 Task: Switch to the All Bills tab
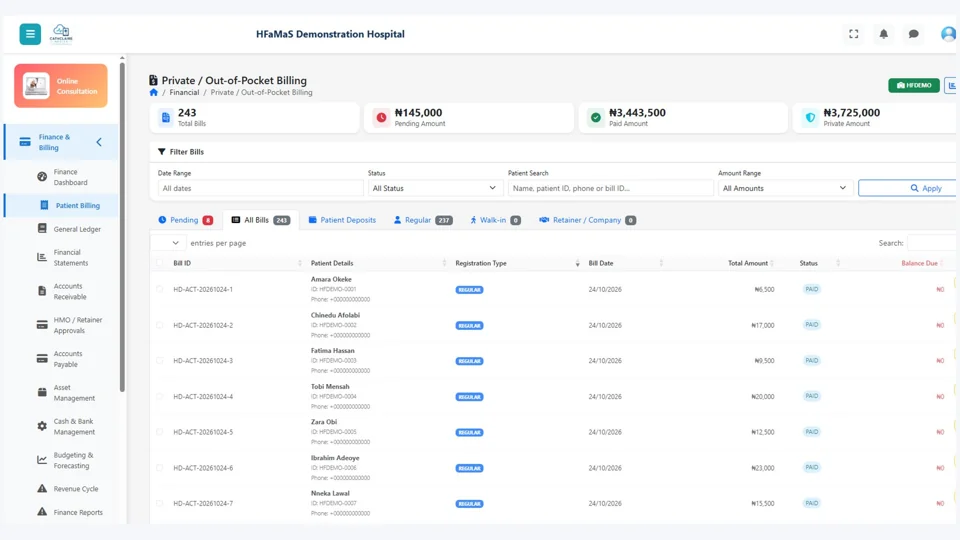tap(261, 220)
